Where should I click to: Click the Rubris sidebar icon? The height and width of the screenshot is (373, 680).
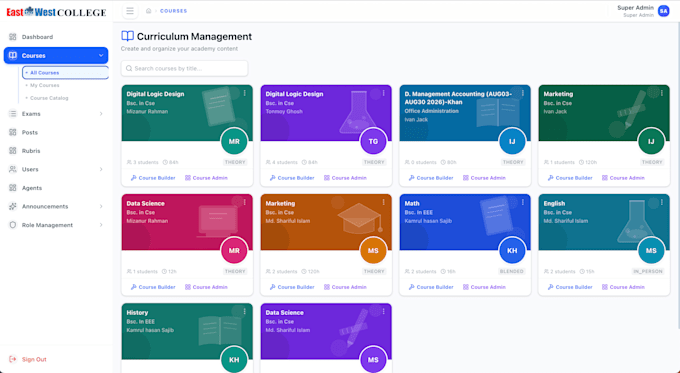(x=13, y=151)
